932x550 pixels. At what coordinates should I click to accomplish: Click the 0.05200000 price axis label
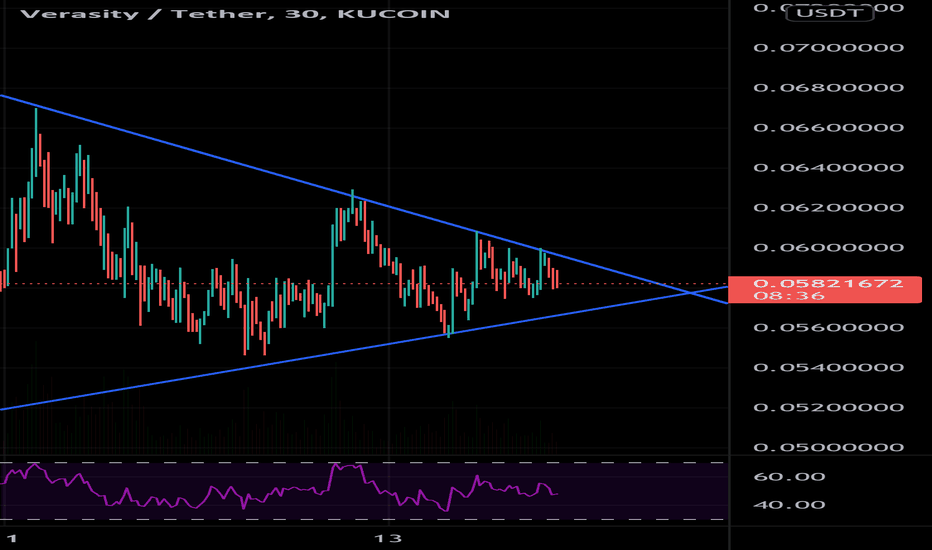[829, 407]
